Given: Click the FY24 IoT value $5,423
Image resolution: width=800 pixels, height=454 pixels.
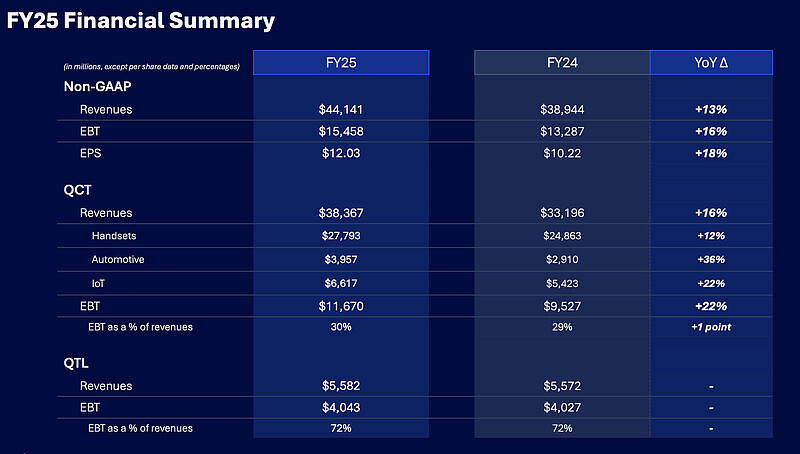Looking at the screenshot, I should click(x=561, y=283).
